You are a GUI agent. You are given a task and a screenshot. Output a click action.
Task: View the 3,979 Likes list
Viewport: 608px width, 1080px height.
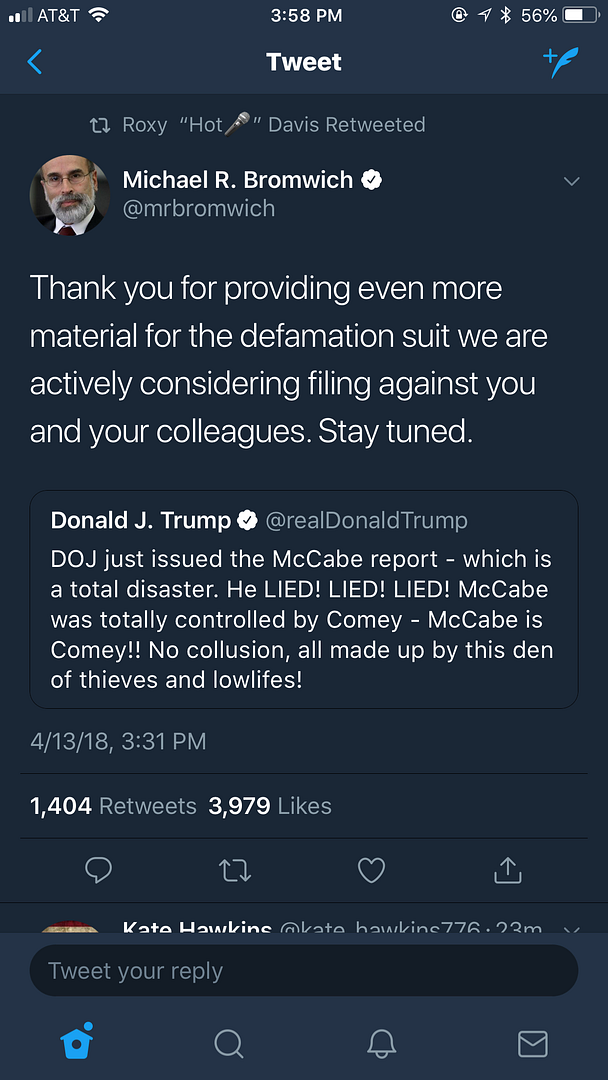point(270,806)
